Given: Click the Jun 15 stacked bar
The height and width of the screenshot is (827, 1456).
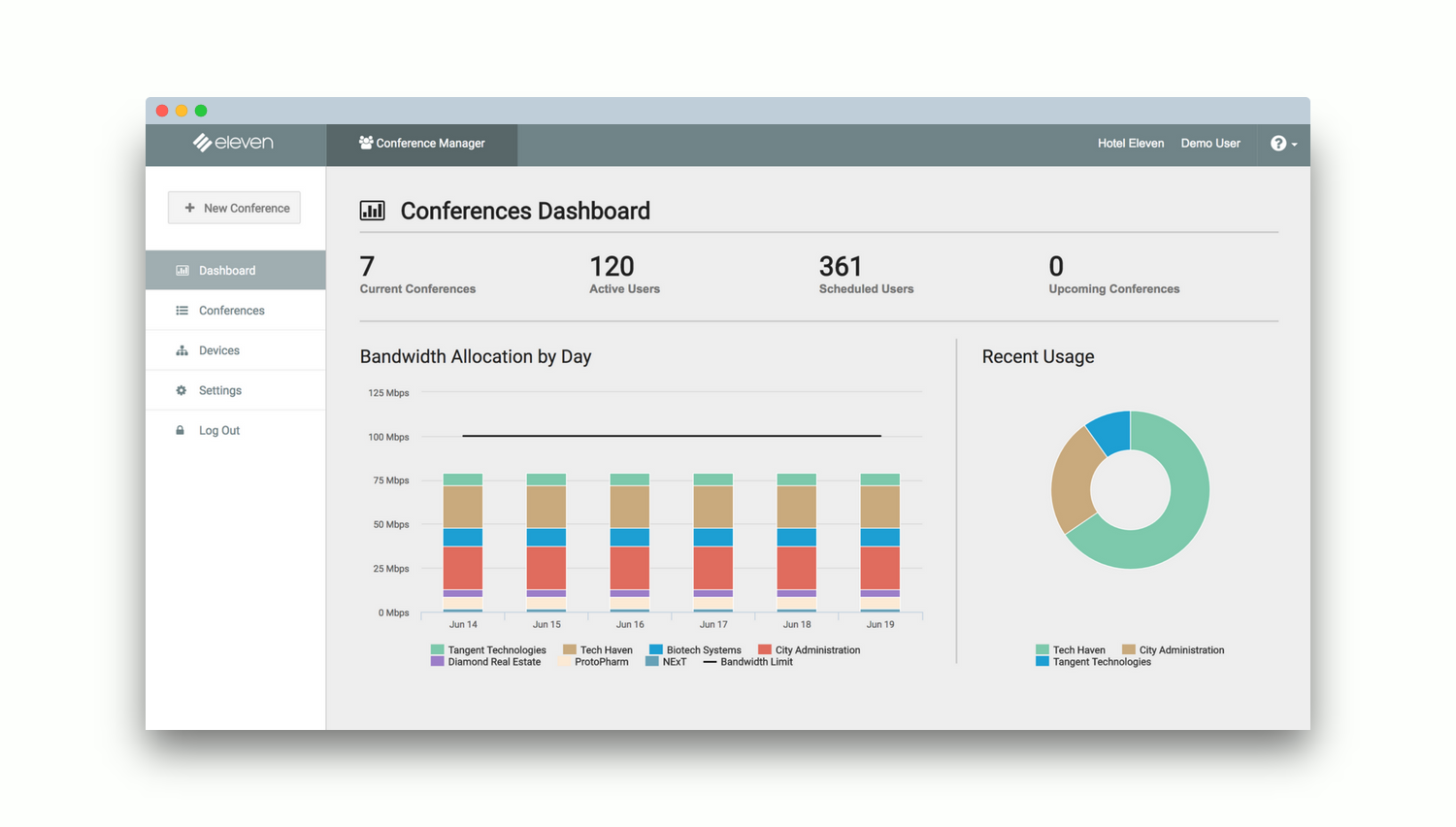Looking at the screenshot, I should coord(546,543).
